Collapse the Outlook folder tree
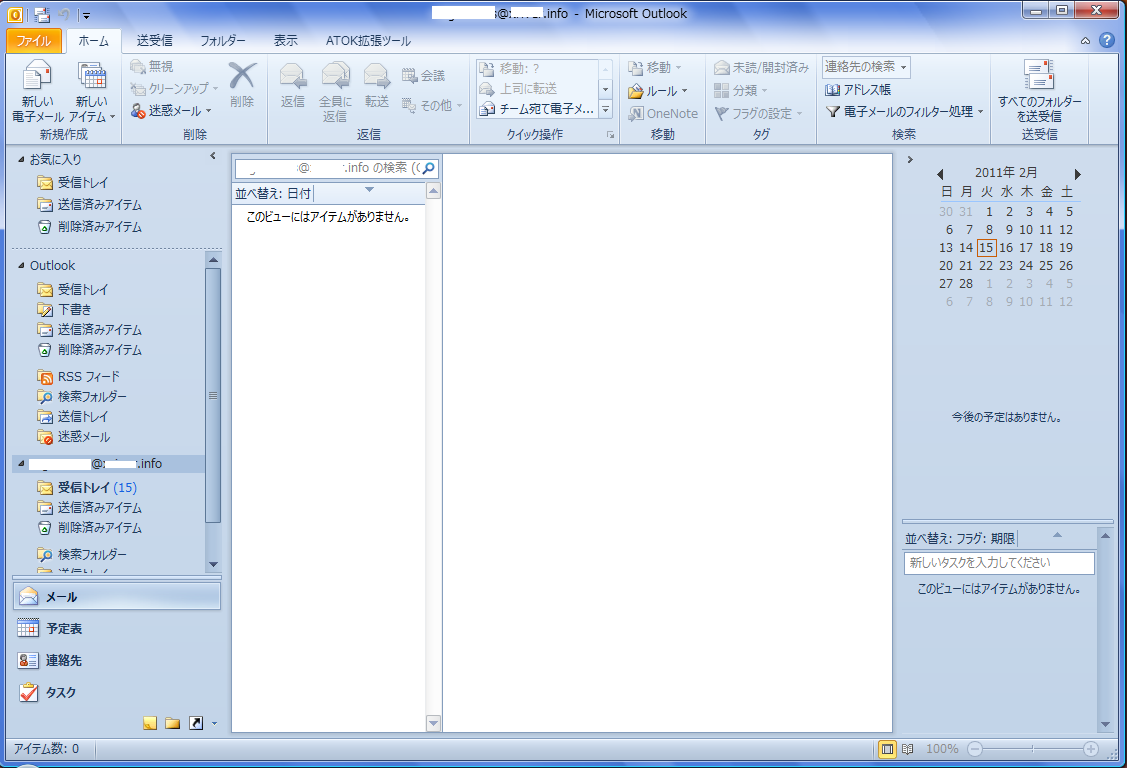The height and width of the screenshot is (768, 1127). (22, 266)
